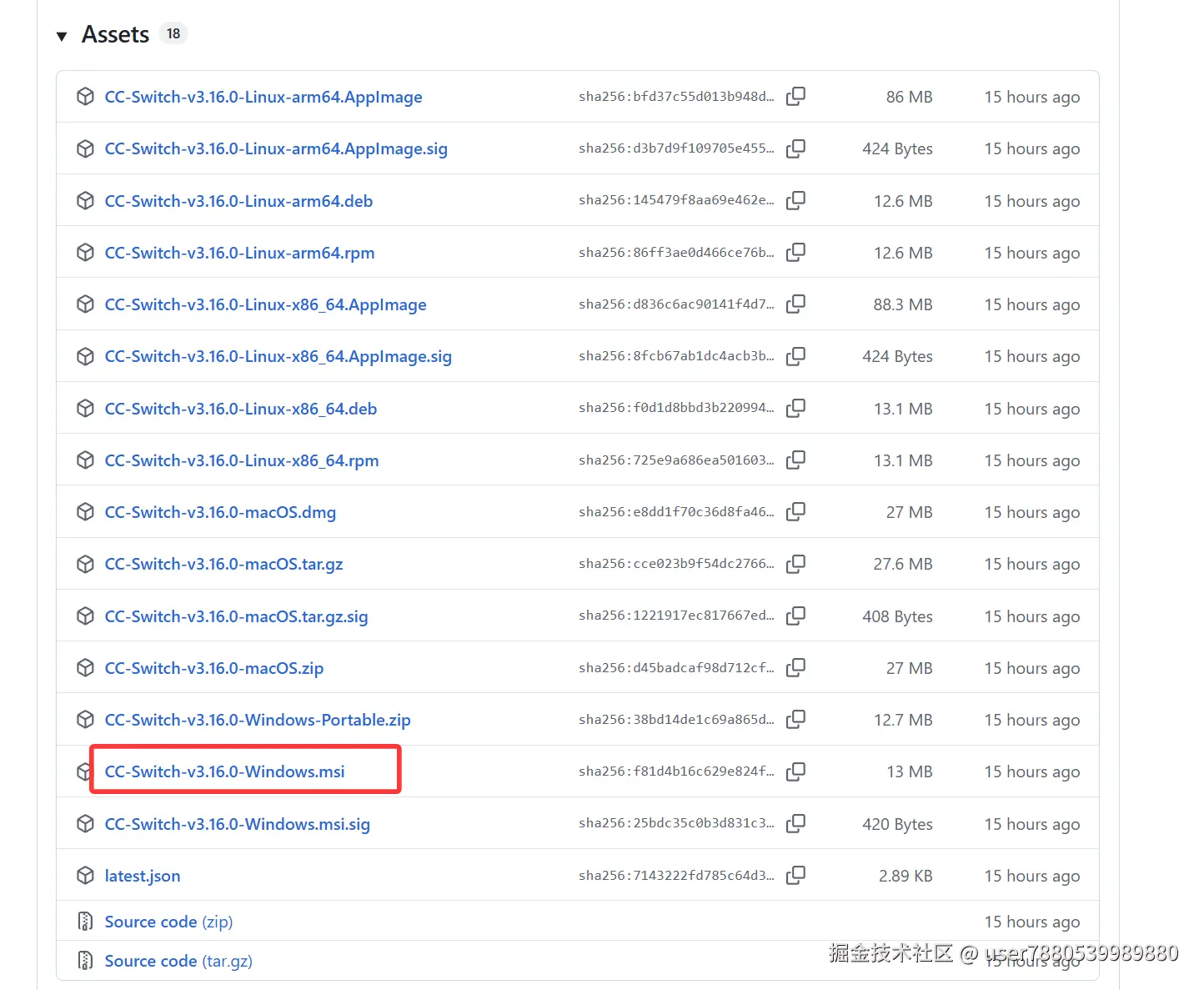Screen dimensions: 1204x990
Task: Click file icon beside Source code (tar.gz)
Action: [85, 960]
